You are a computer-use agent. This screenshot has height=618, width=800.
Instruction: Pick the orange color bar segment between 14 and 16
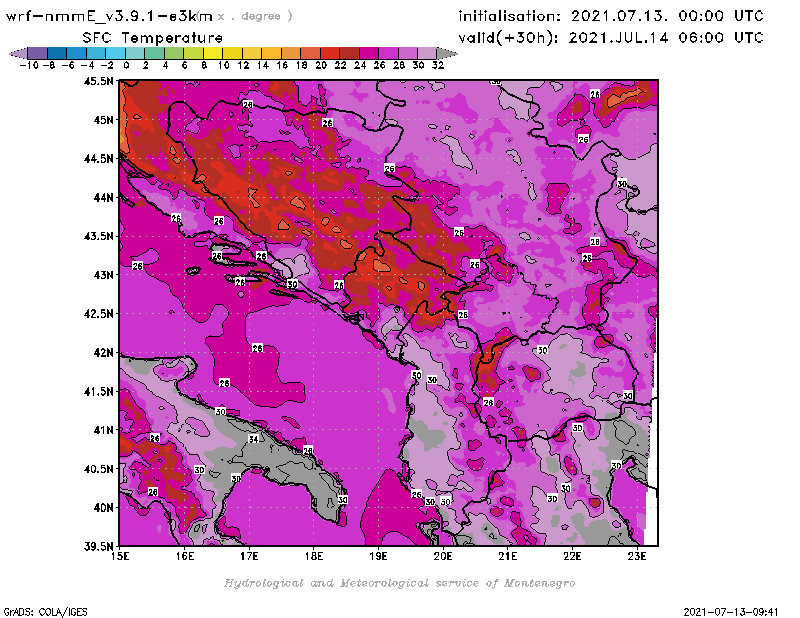271,53
